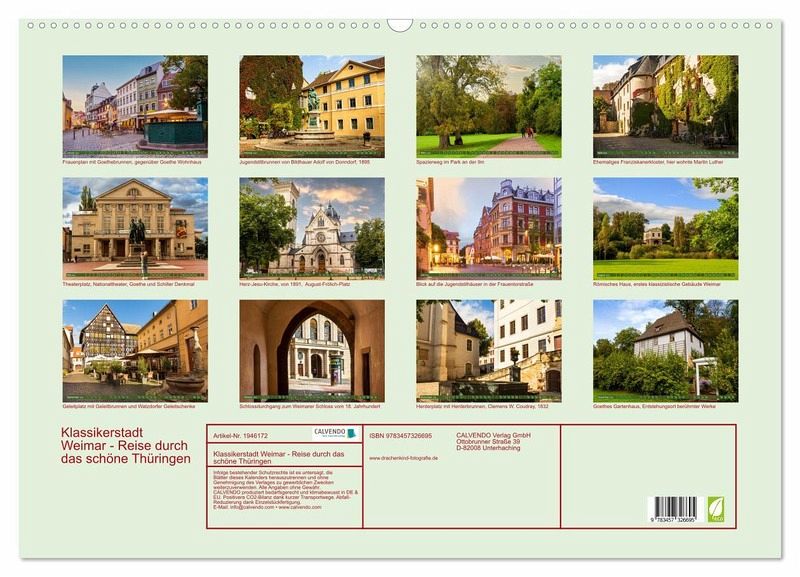800x577 pixels.
Task: Open the Frauentorstraße Jugendstilhäuser photo
Action: pyautogui.click(x=488, y=228)
